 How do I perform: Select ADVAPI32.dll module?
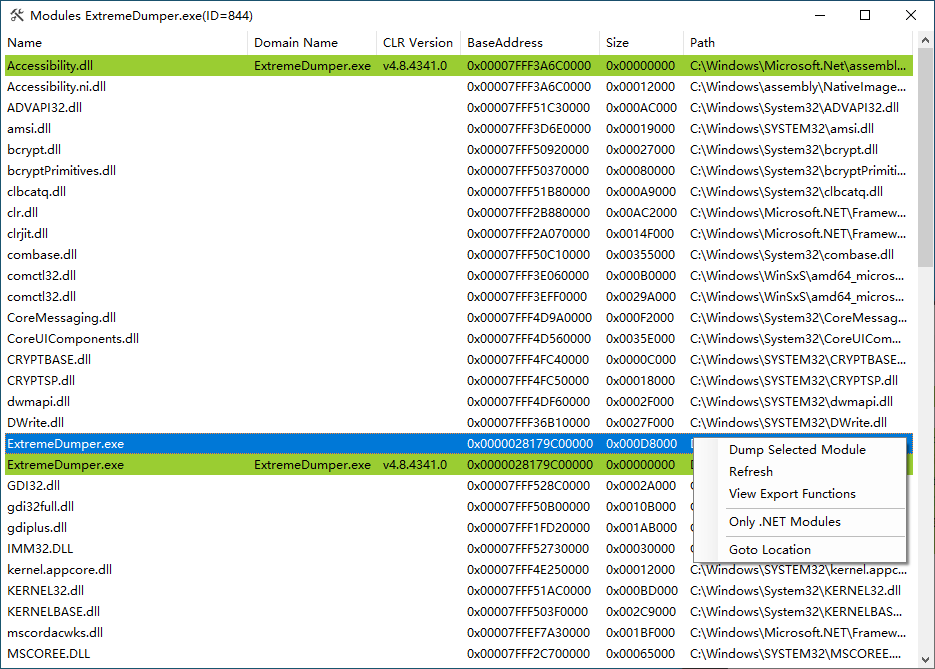pos(459,107)
